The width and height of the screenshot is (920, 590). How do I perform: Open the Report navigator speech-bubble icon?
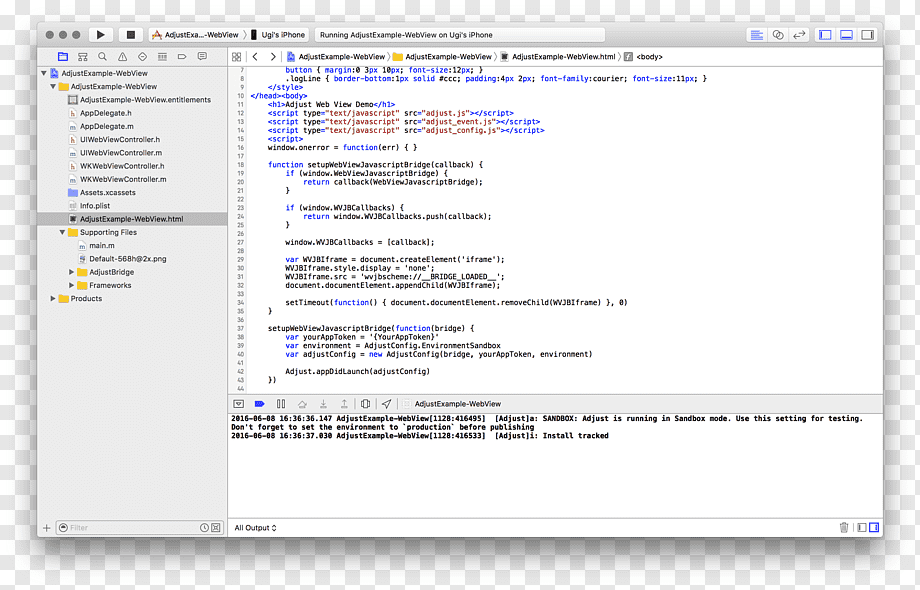pyautogui.click(x=202, y=57)
